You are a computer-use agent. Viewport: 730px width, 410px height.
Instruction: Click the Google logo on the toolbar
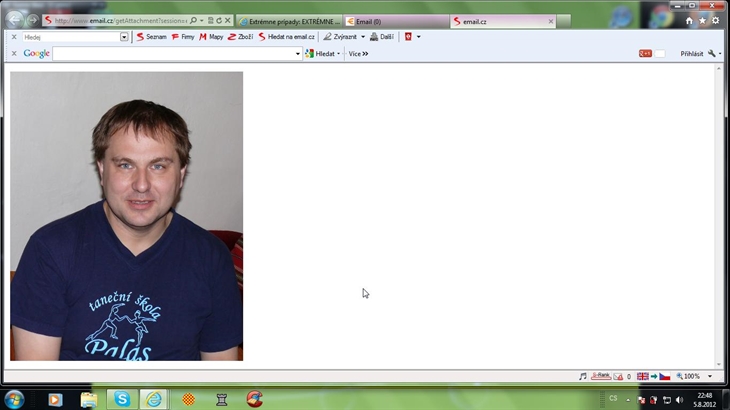(36, 54)
